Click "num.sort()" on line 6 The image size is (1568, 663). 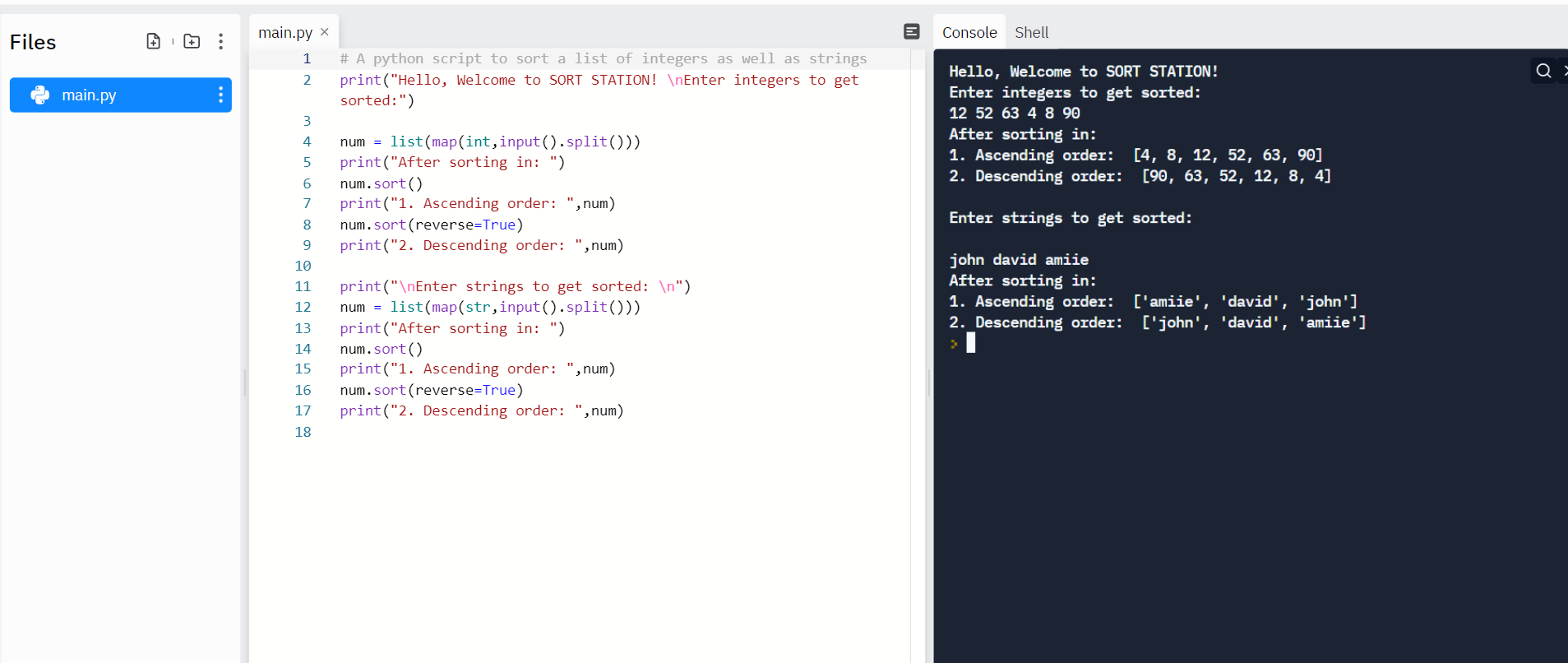pos(382,183)
